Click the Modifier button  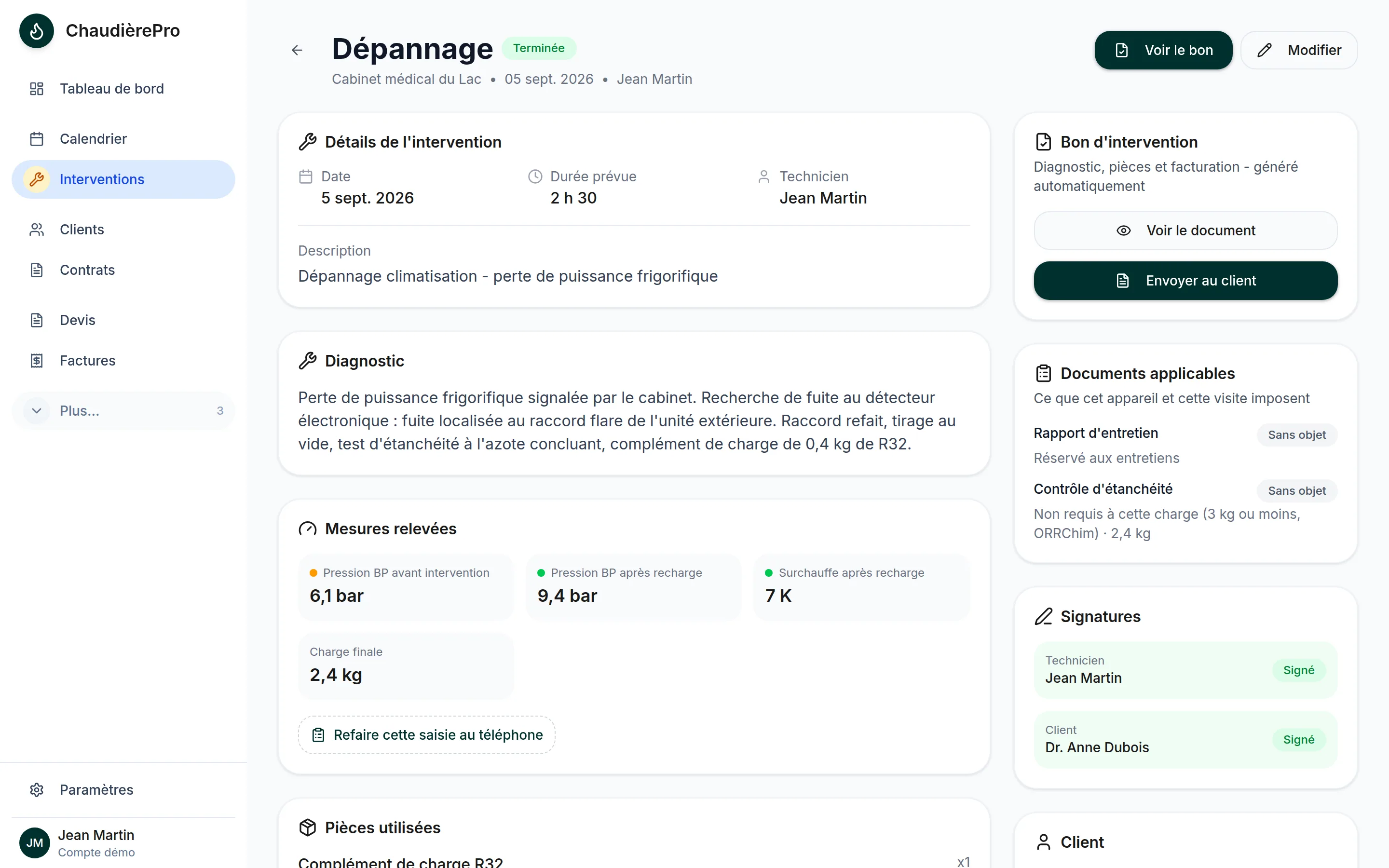pyautogui.click(x=1299, y=50)
